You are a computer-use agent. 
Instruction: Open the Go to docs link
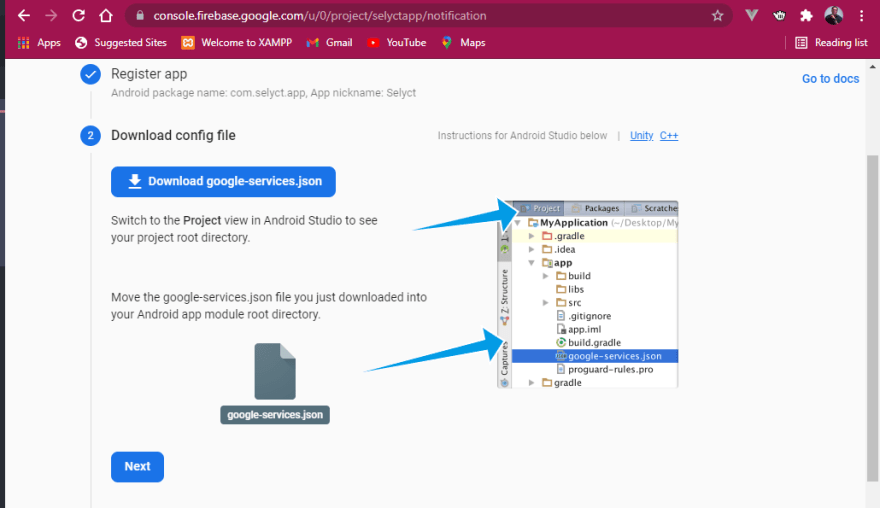tap(830, 79)
